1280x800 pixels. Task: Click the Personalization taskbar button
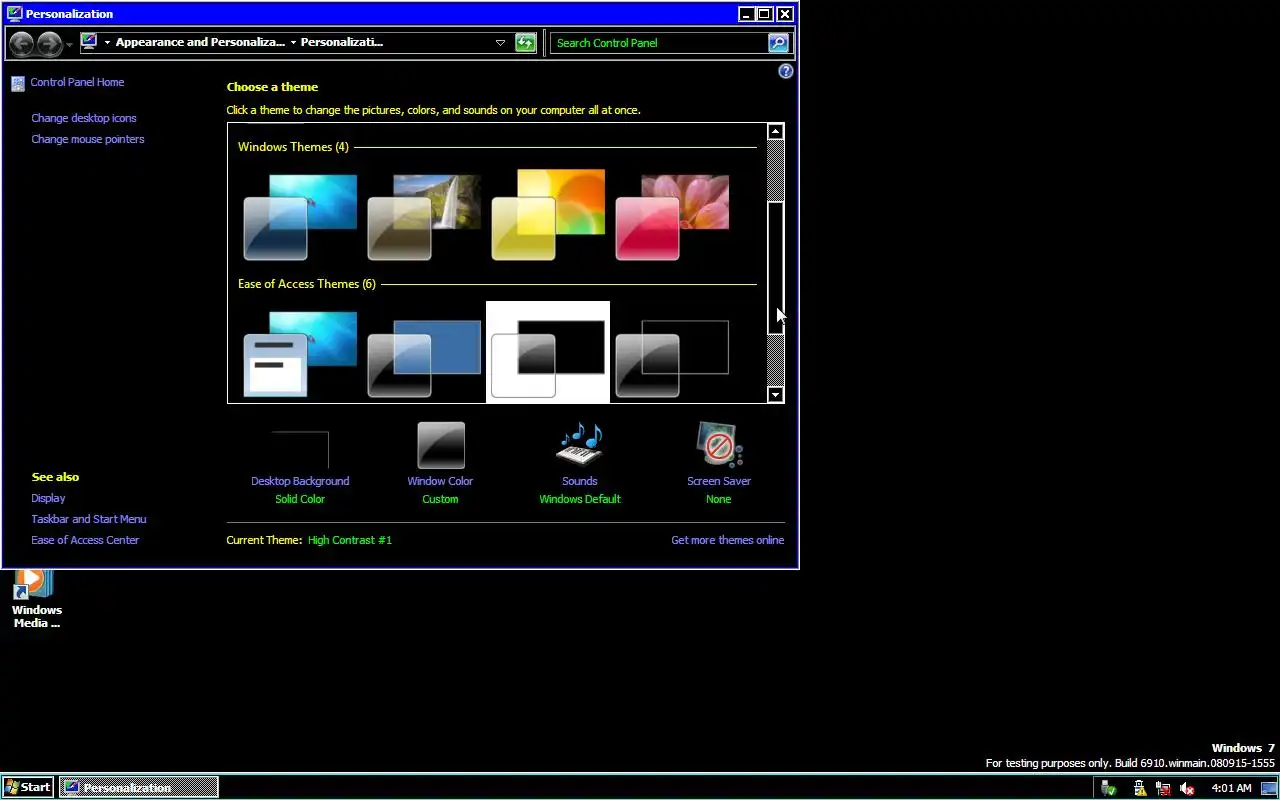tap(138, 787)
